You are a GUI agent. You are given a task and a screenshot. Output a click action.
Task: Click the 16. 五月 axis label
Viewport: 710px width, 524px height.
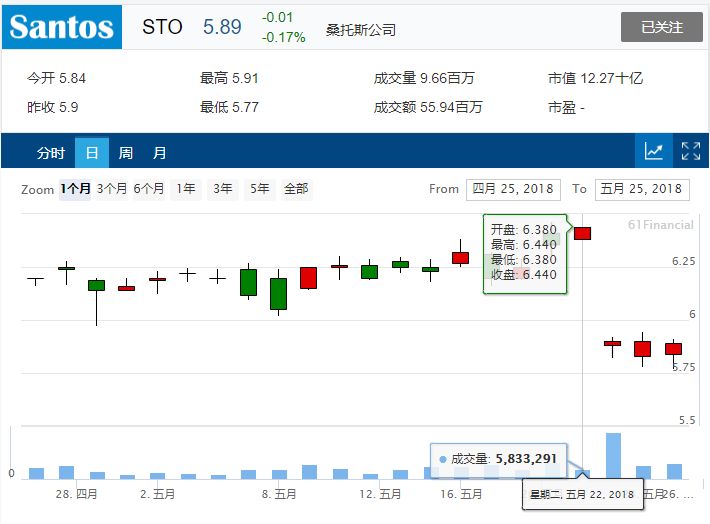point(461,494)
